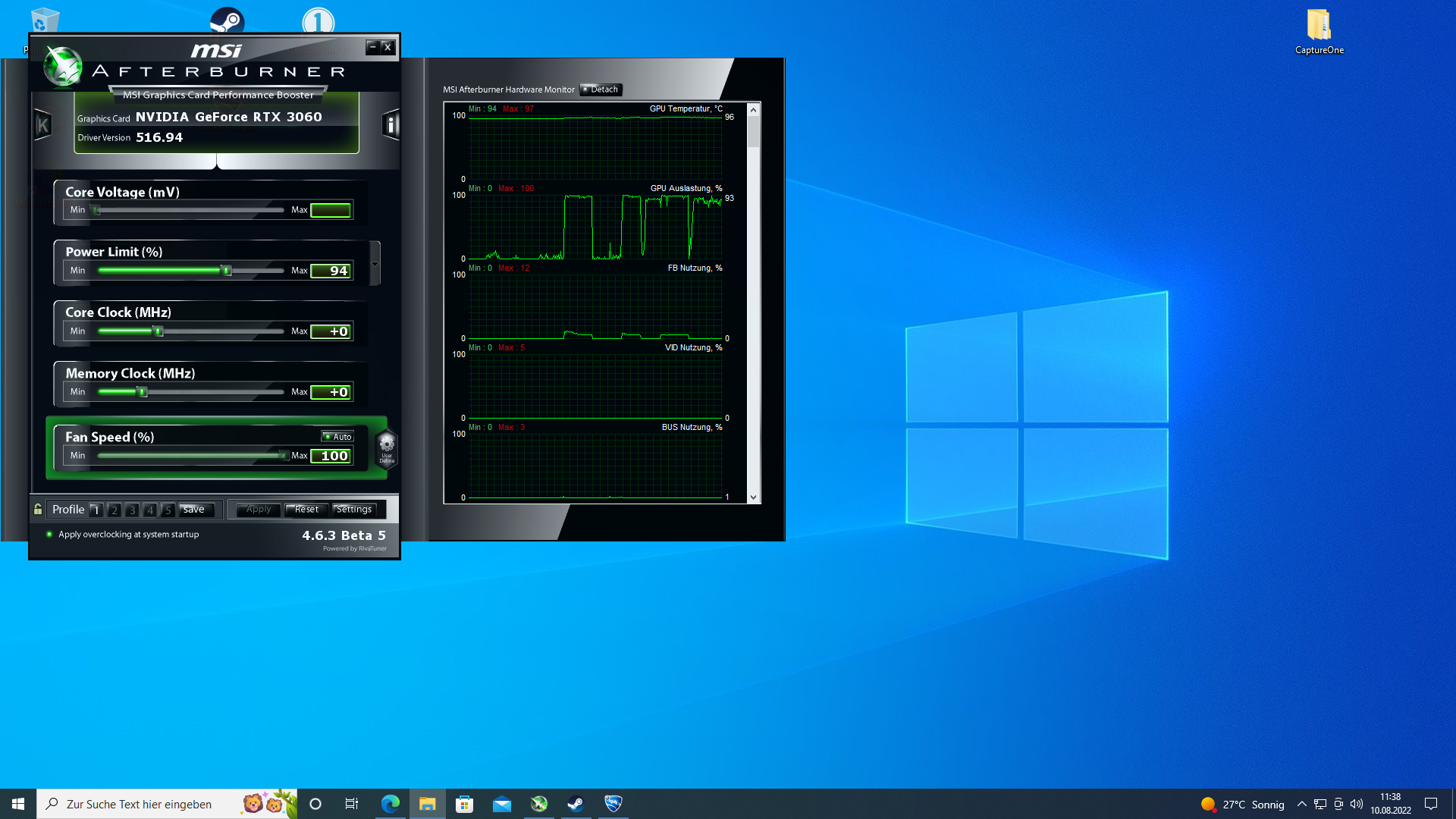Click the hardware monitor scrollbar up arrow
Image resolution: width=1456 pixels, height=819 pixels.
coord(753,110)
